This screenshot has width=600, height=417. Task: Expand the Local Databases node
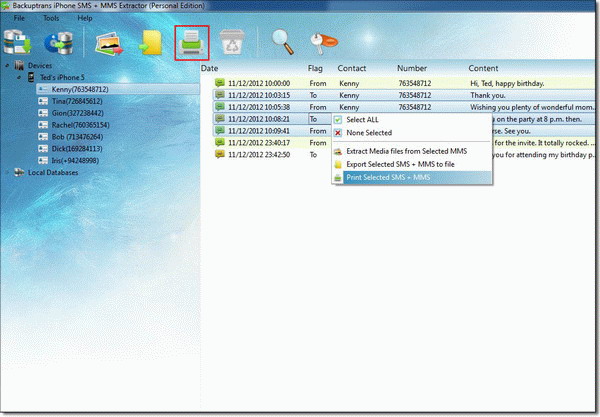[7, 173]
